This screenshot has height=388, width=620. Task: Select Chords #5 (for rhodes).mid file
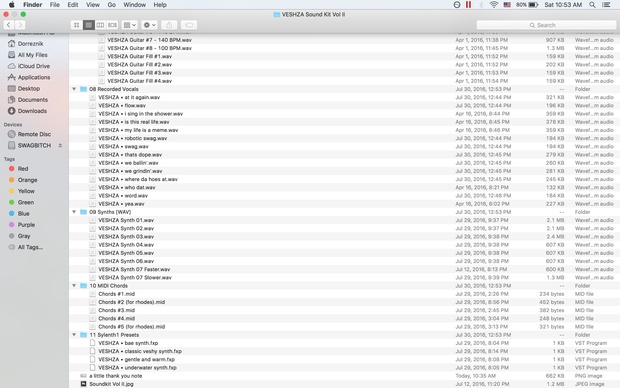[132, 327]
